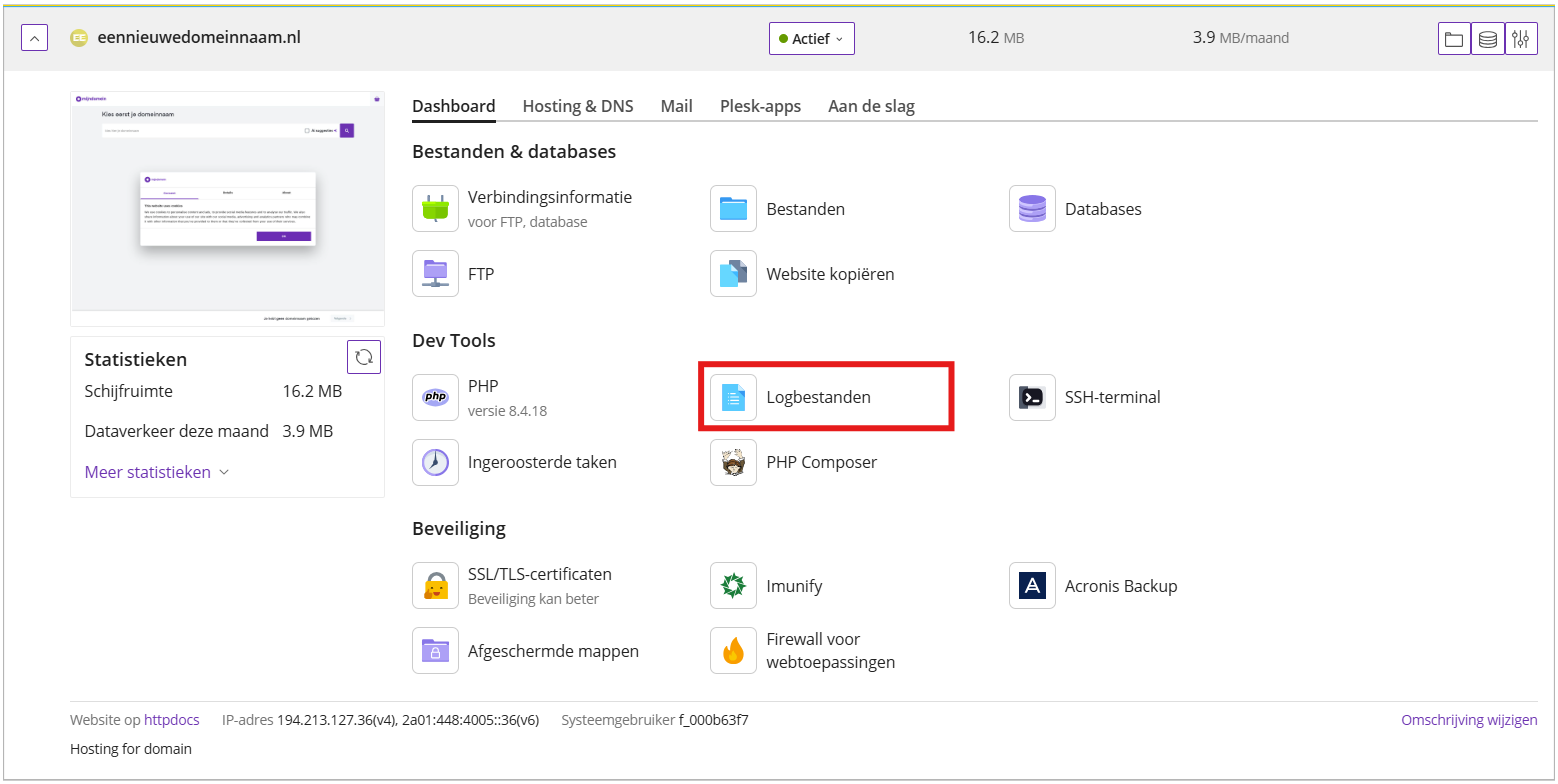This screenshot has height=784, width=1558.
Task: Open the Databases icon
Action: pyautogui.click(x=1032, y=209)
